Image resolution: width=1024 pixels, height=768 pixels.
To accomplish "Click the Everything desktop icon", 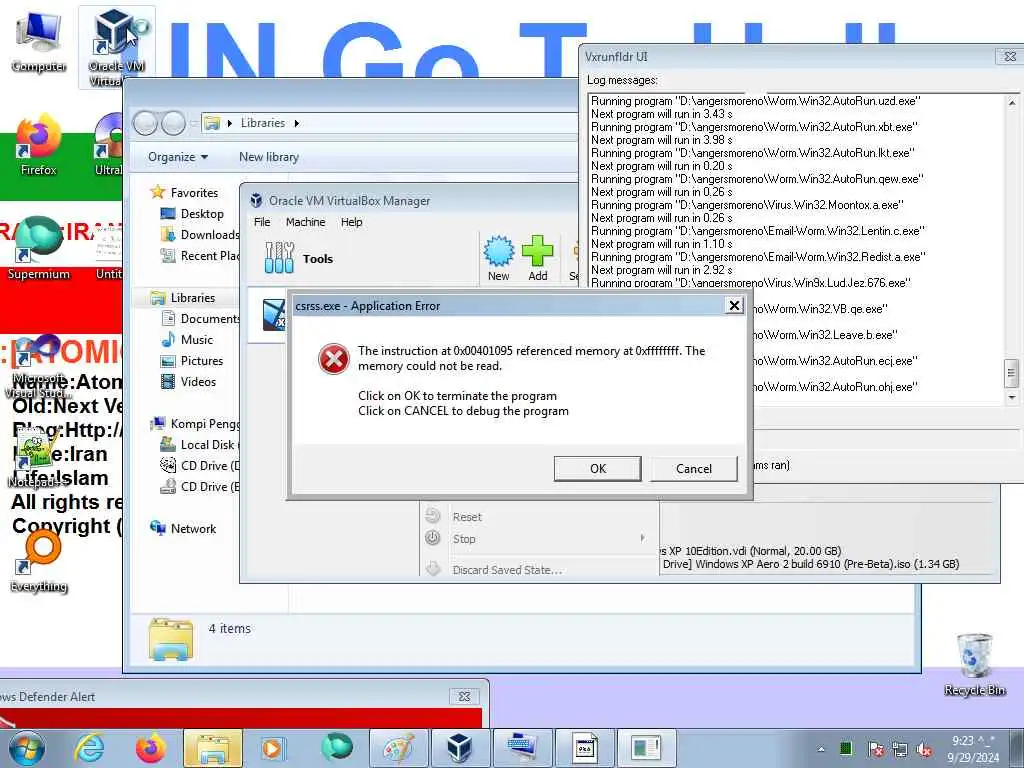I will [39, 562].
